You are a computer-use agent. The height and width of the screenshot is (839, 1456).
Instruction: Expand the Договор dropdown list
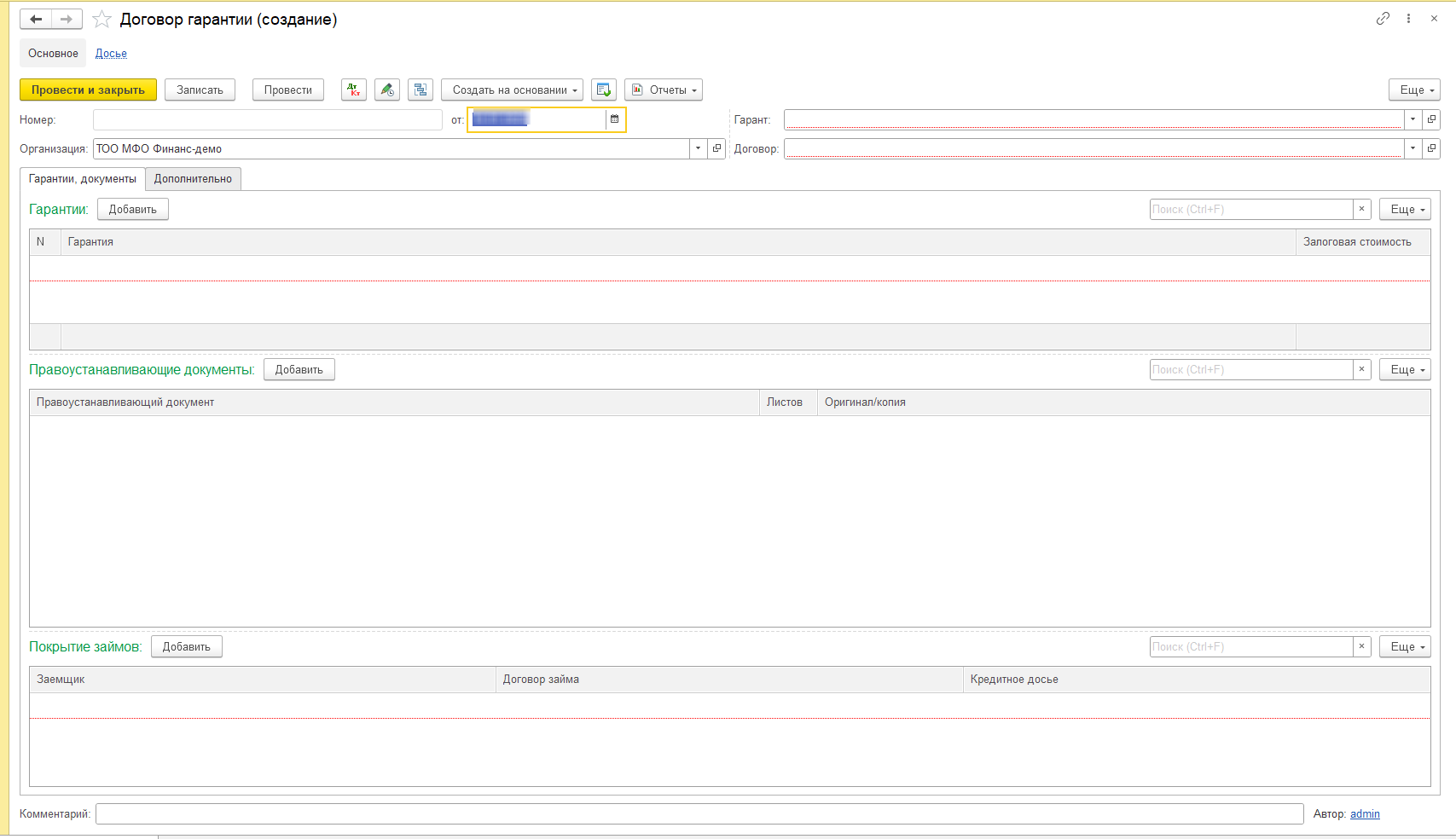1413,148
